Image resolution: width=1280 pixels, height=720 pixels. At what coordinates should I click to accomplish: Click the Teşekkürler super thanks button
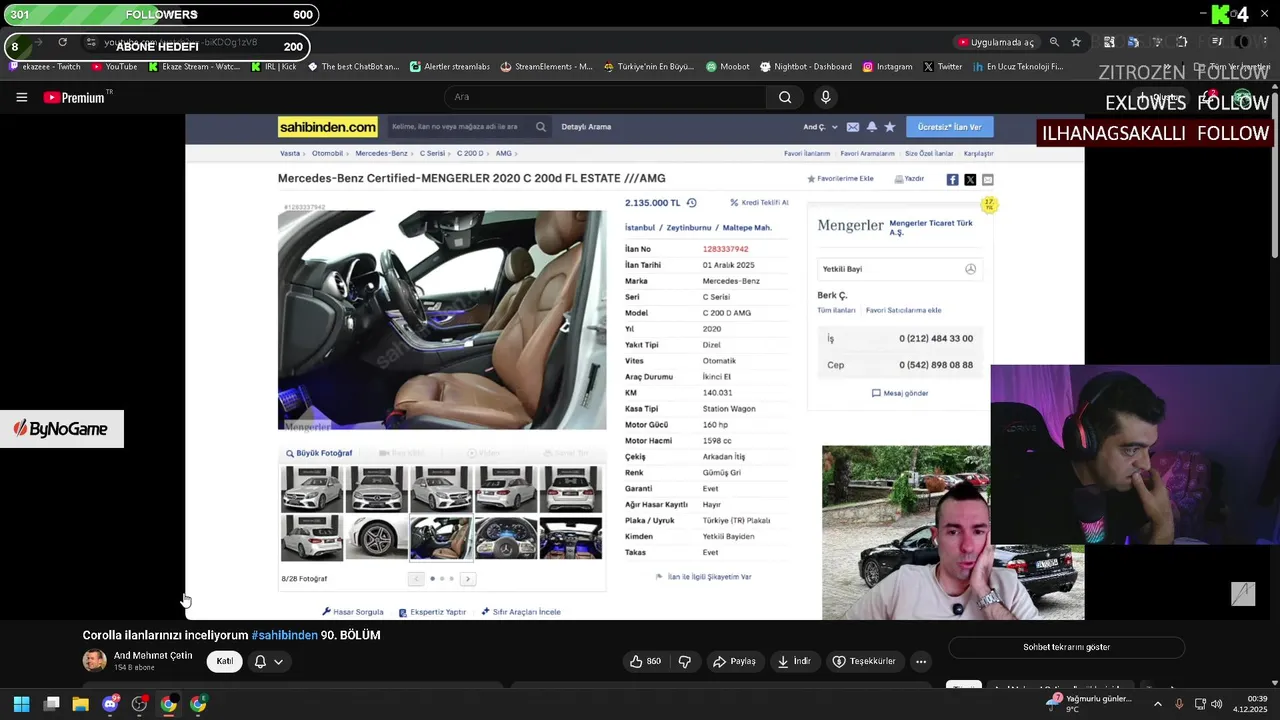coord(864,661)
